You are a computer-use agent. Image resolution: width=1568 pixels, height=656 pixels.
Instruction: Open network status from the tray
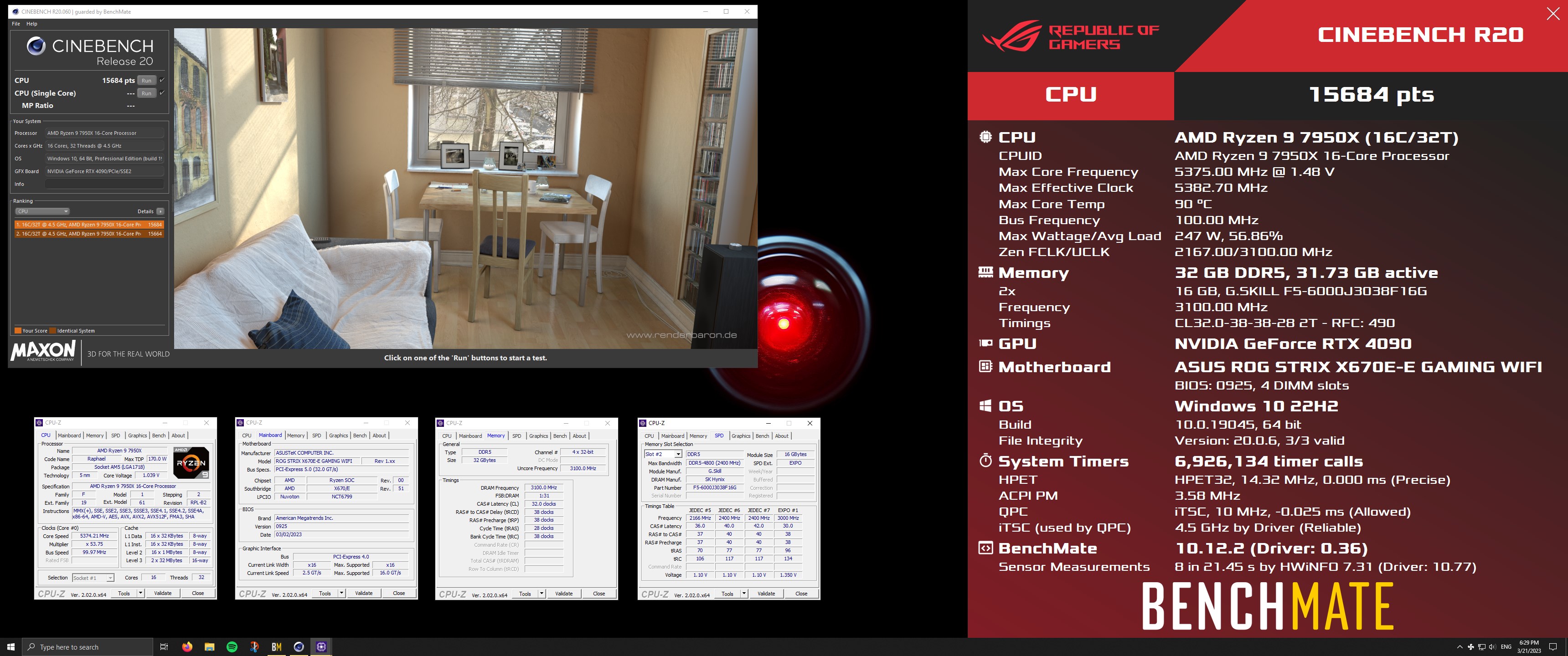pos(1481,646)
